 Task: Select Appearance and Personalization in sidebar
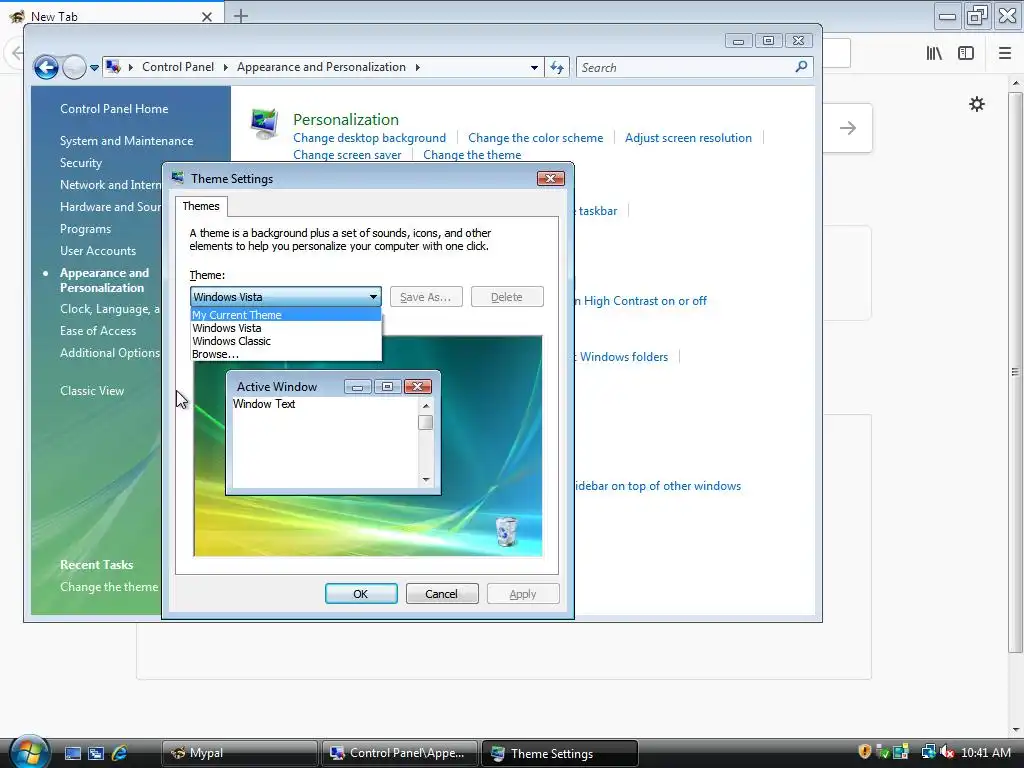click(x=104, y=280)
